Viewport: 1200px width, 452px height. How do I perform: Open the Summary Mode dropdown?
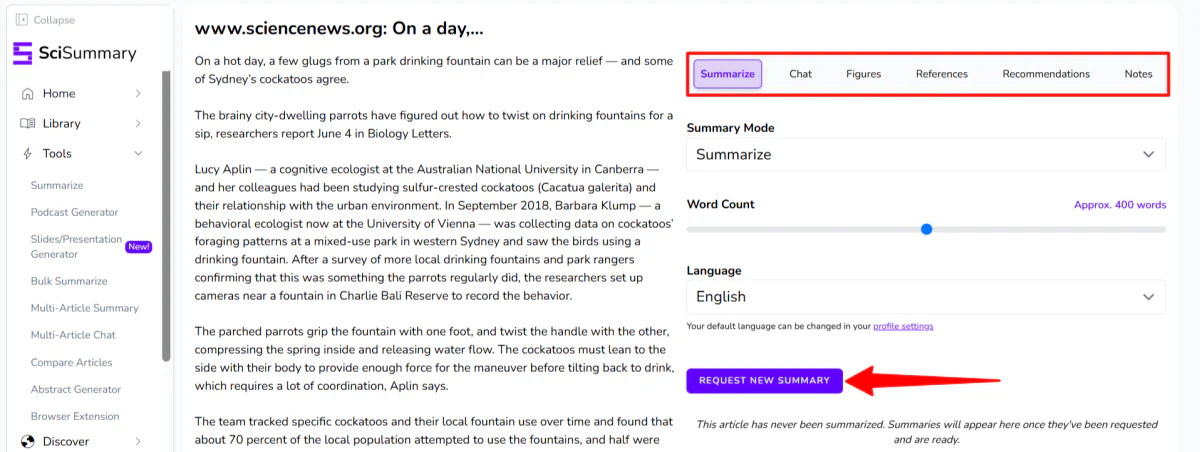(925, 155)
